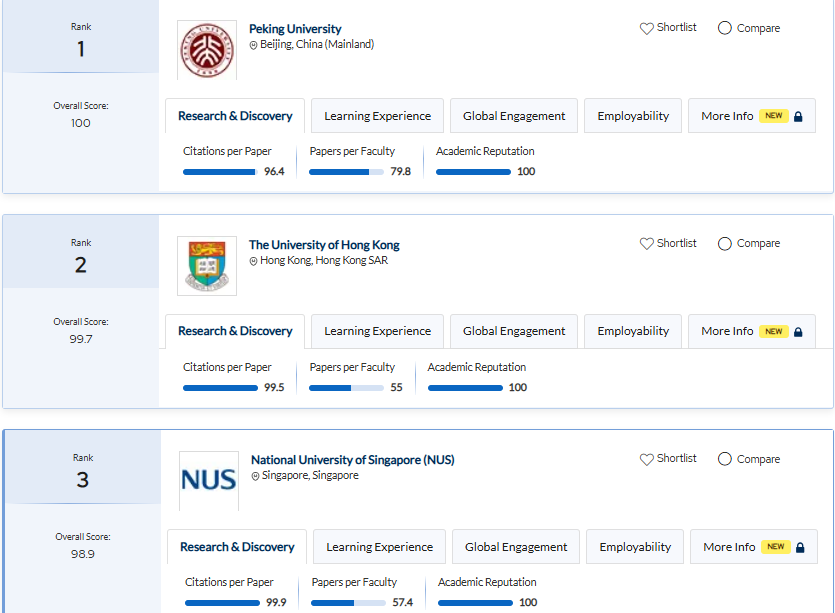Toggle Compare for University of Hong Kong

tap(725, 243)
